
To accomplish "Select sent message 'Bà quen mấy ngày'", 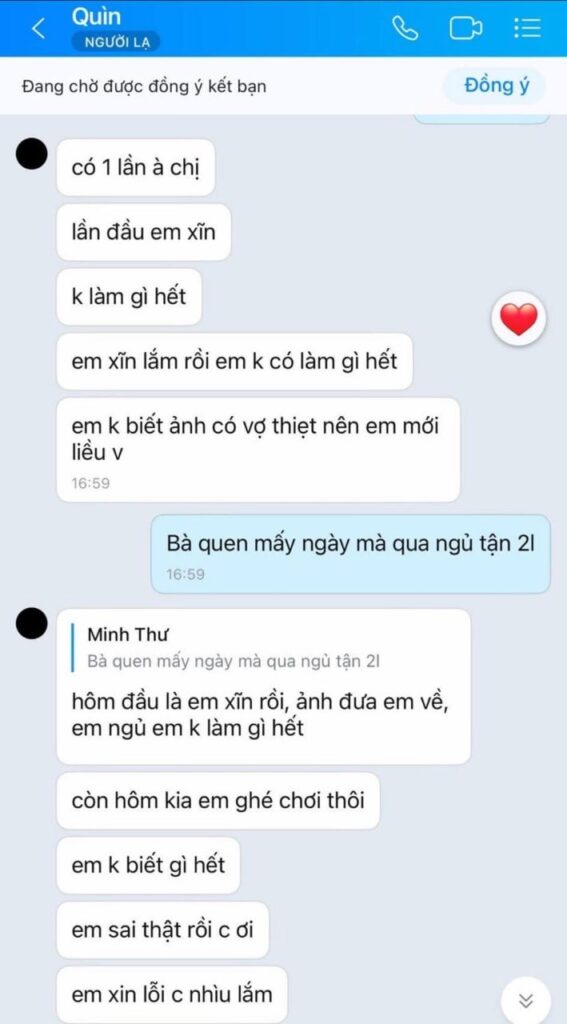I will click(x=351, y=554).
